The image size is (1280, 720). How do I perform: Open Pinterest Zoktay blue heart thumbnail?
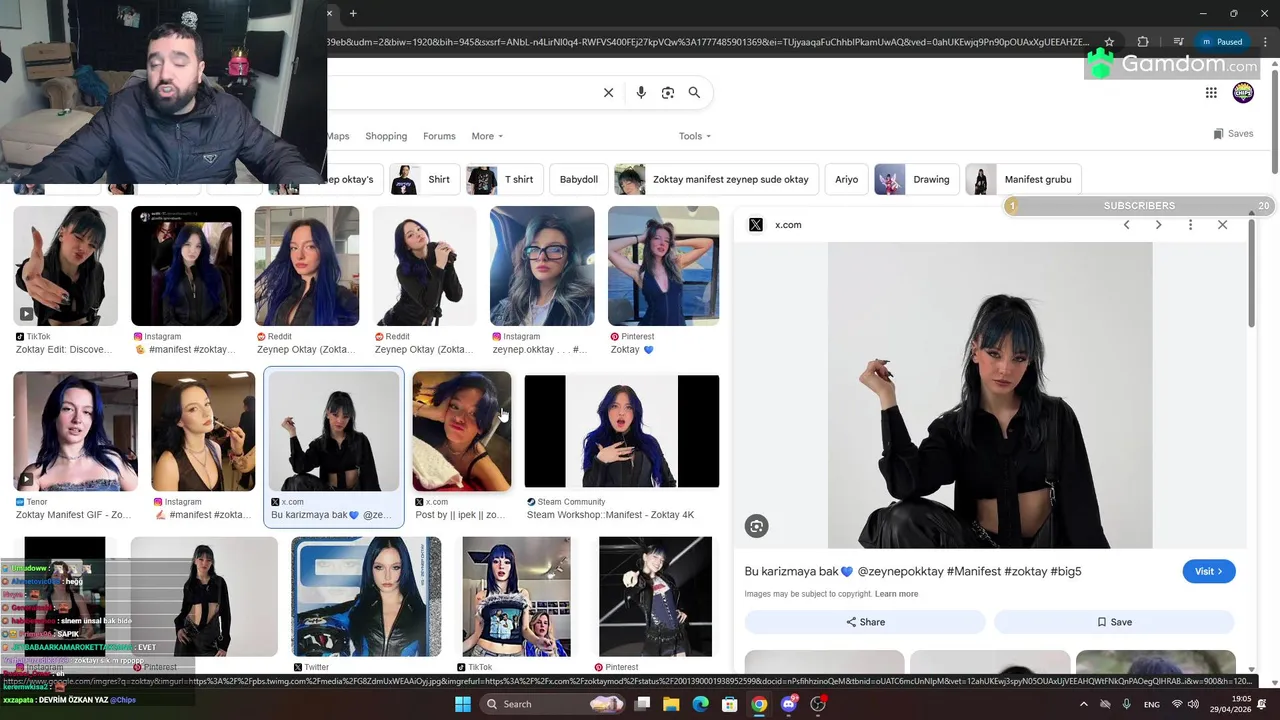click(x=663, y=266)
